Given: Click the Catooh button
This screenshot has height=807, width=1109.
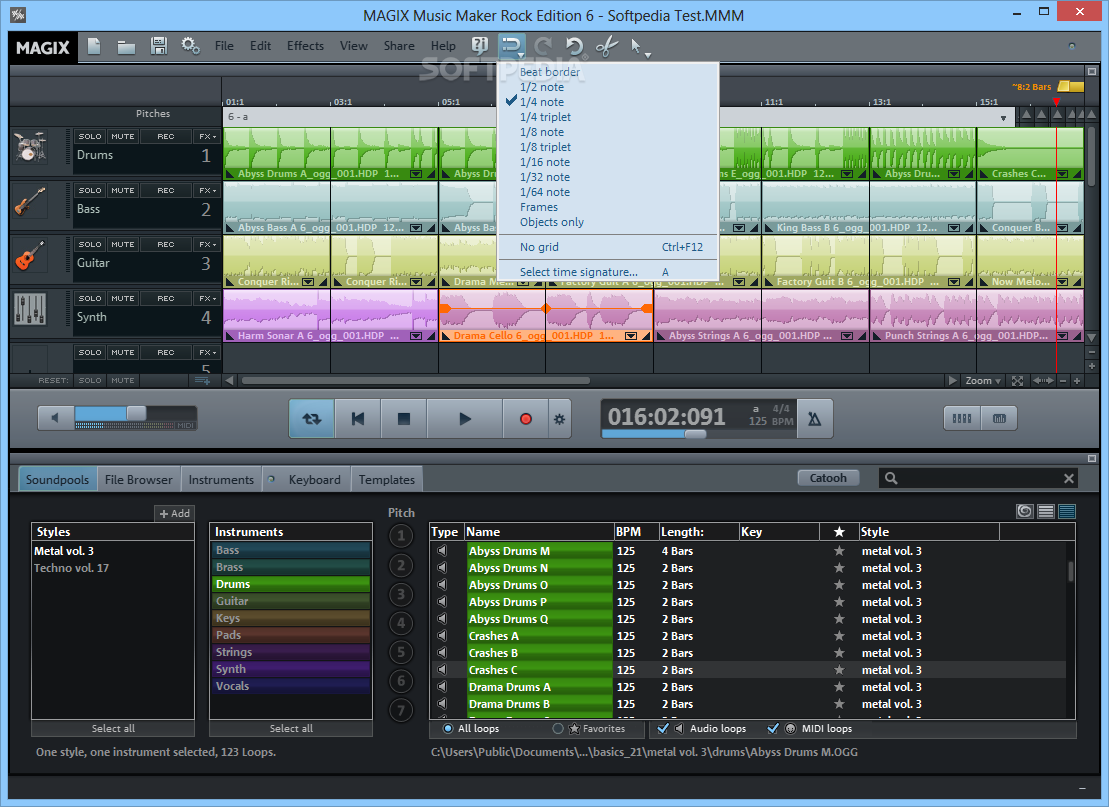Looking at the screenshot, I should point(828,478).
